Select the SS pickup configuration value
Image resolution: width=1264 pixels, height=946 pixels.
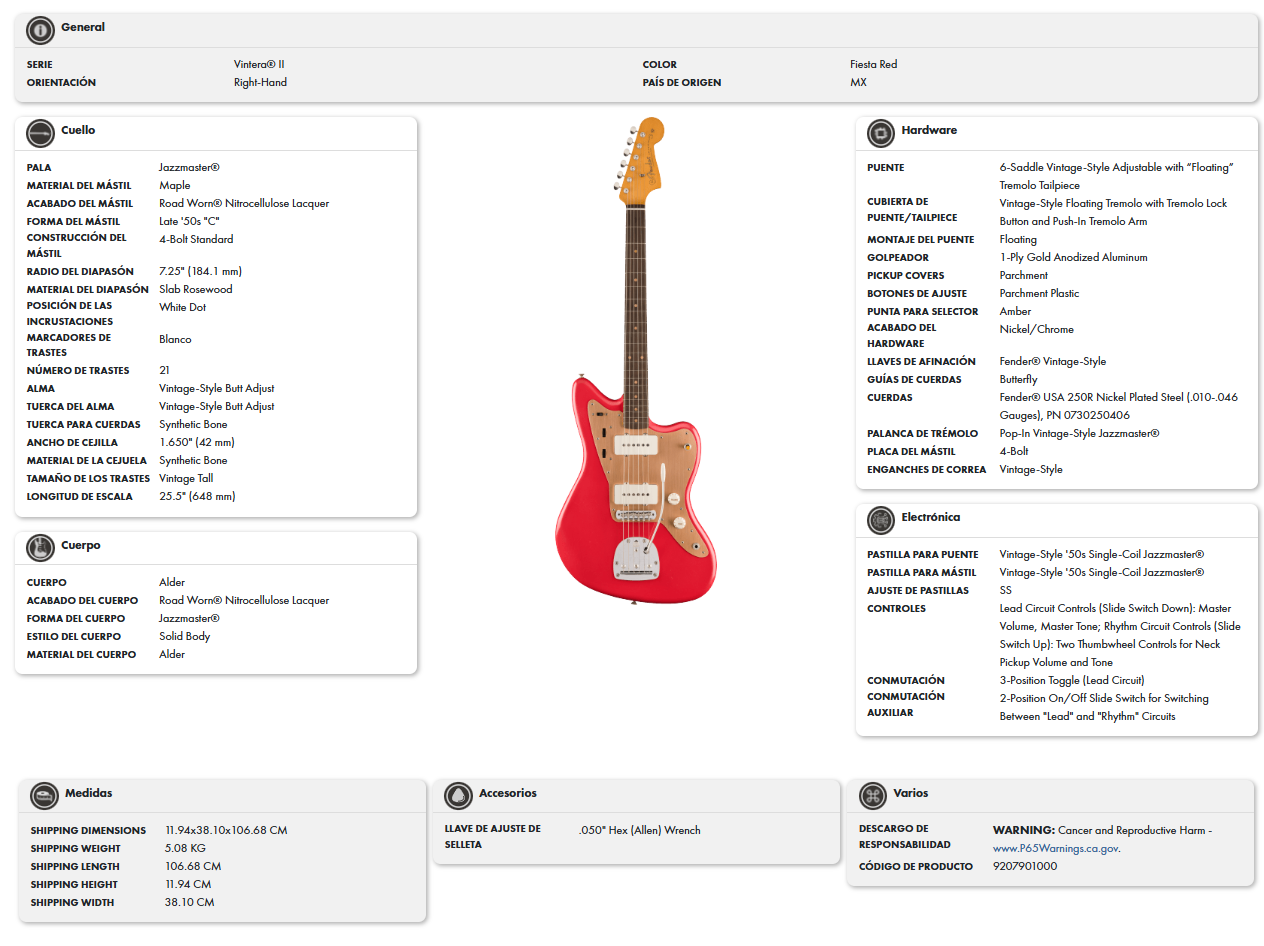pos(1006,590)
